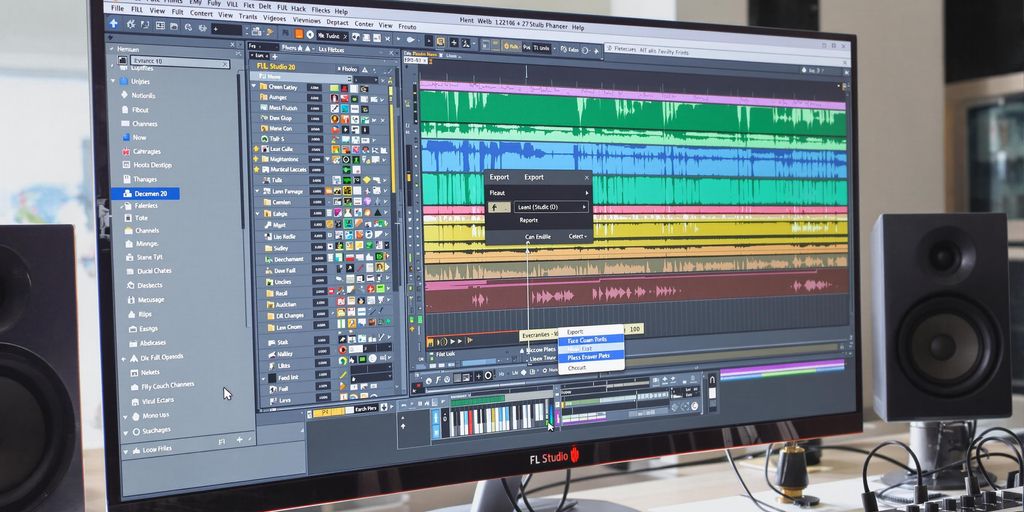
Task: Click the Hoots Destiop icon in the sidebar
Action: coord(125,165)
